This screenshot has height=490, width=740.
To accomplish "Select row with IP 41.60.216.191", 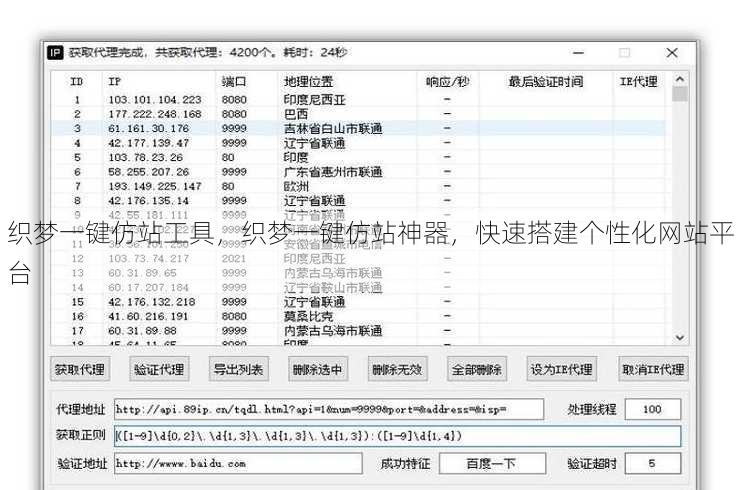I will point(359,316).
